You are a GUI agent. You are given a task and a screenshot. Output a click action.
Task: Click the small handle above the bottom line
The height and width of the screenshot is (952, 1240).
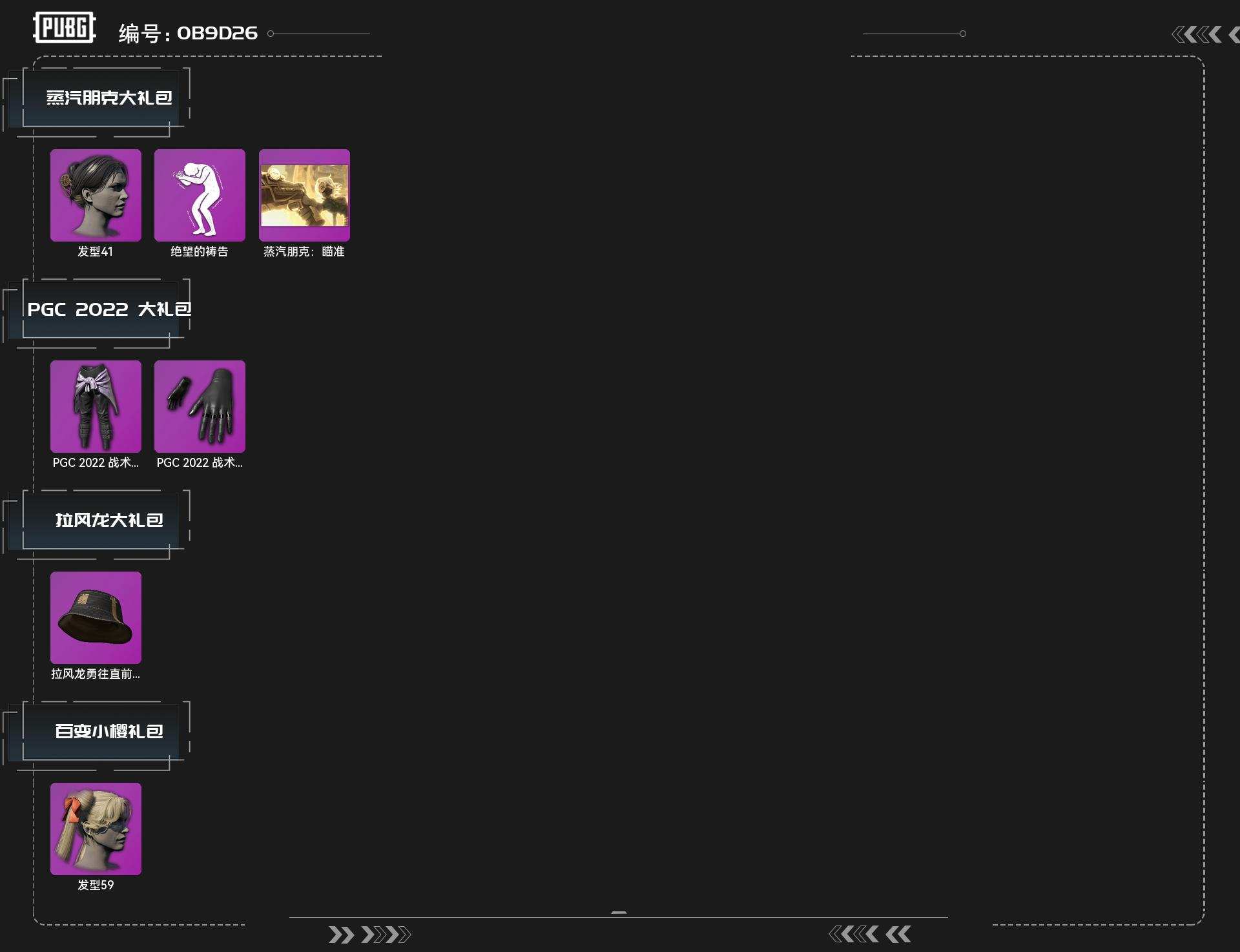pyautogui.click(x=619, y=913)
